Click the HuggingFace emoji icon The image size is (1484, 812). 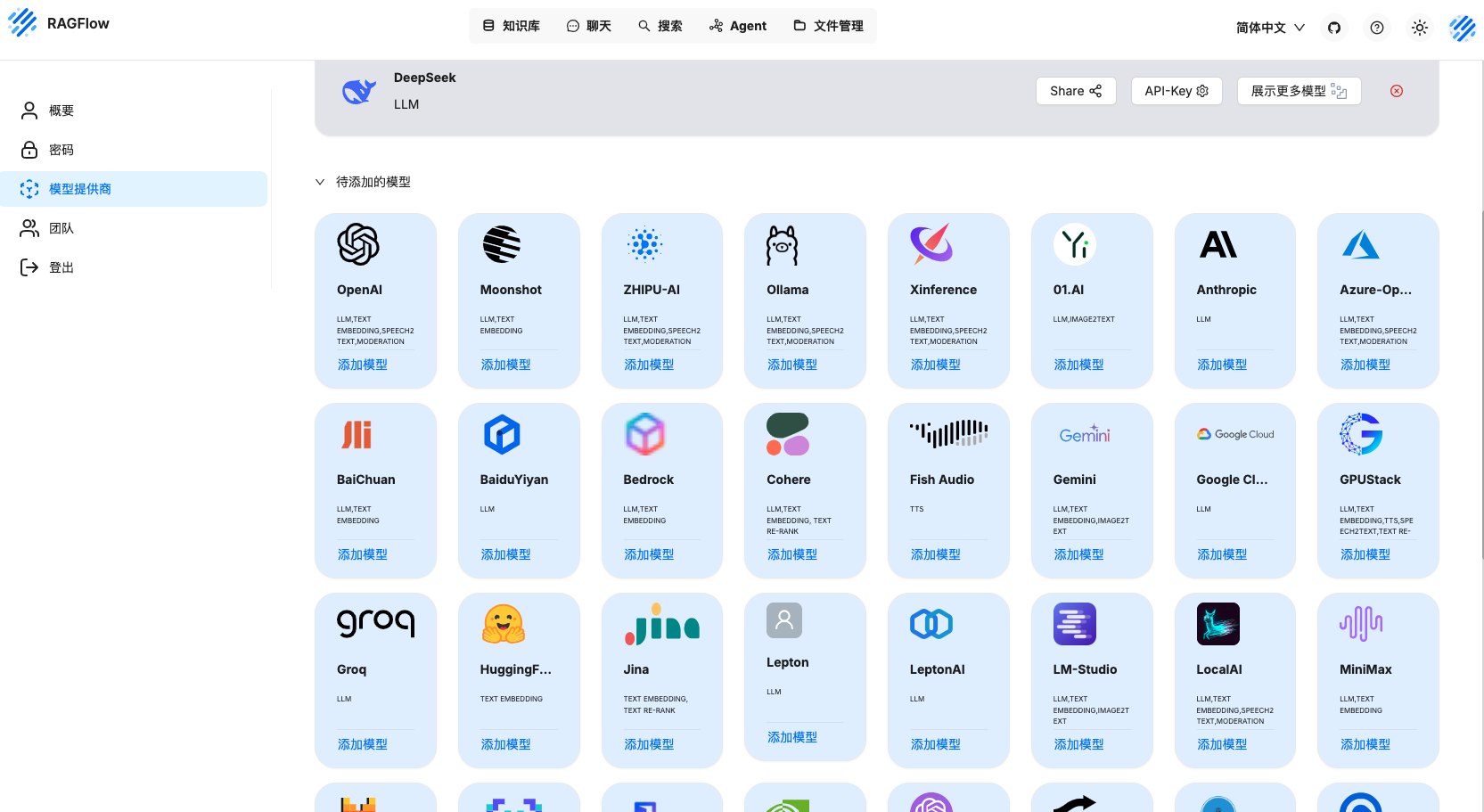[x=504, y=624]
